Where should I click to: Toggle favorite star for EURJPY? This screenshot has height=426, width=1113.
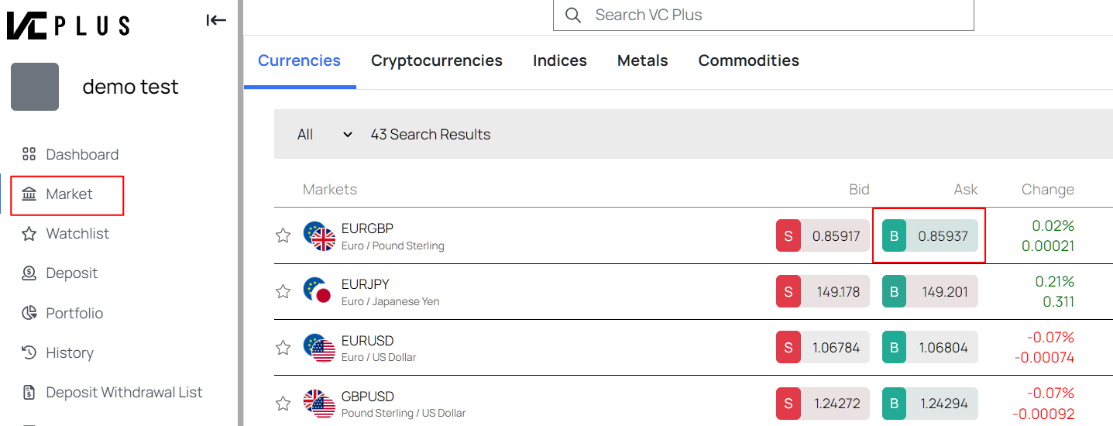click(x=283, y=292)
